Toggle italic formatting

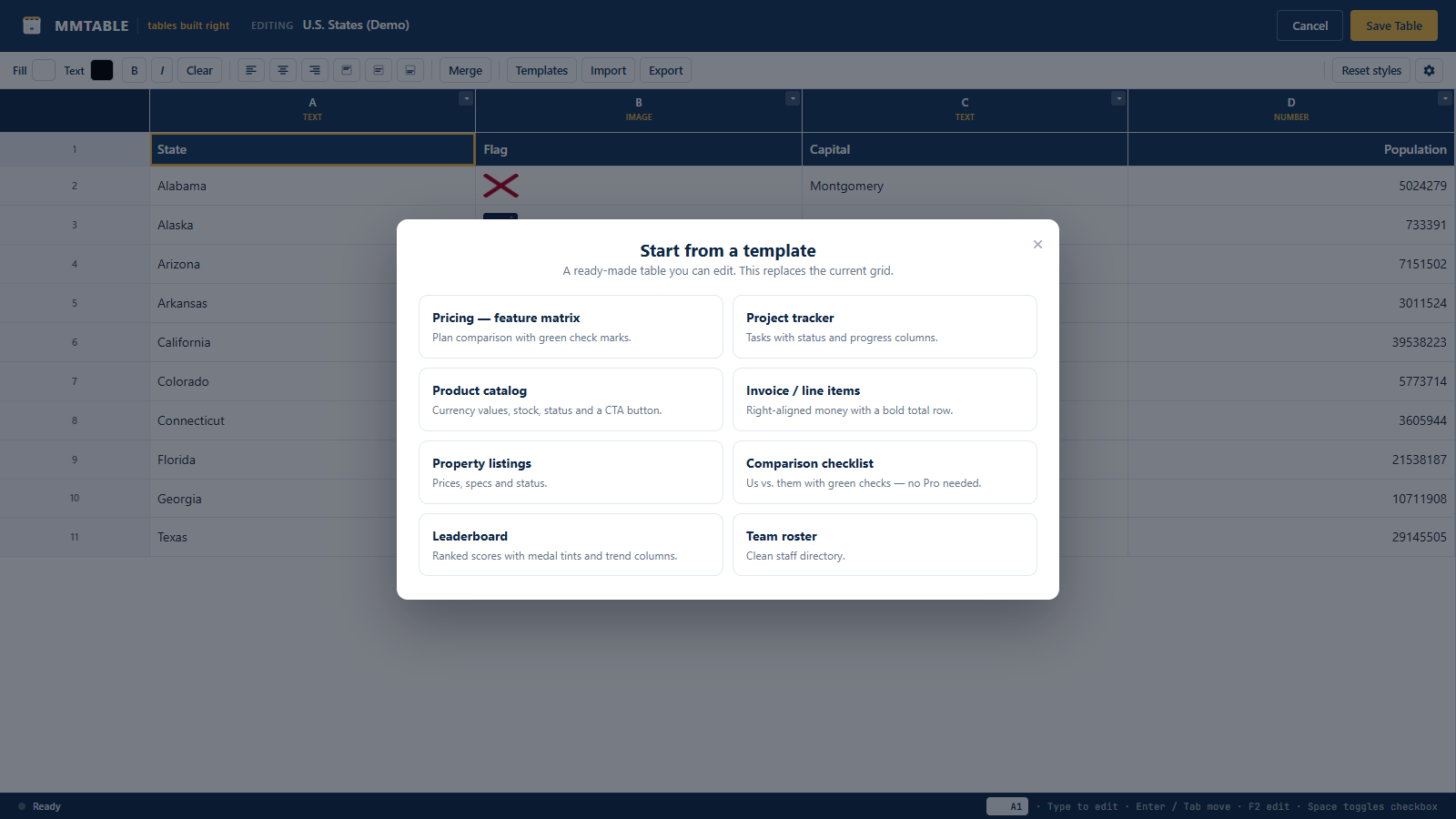point(162,70)
